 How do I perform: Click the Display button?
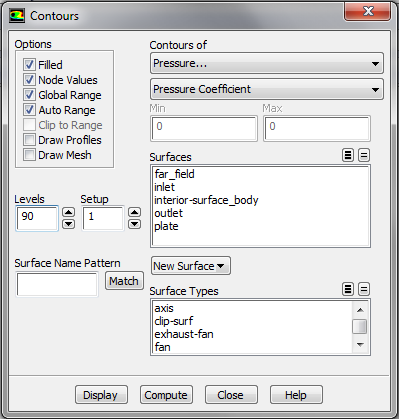tap(101, 395)
